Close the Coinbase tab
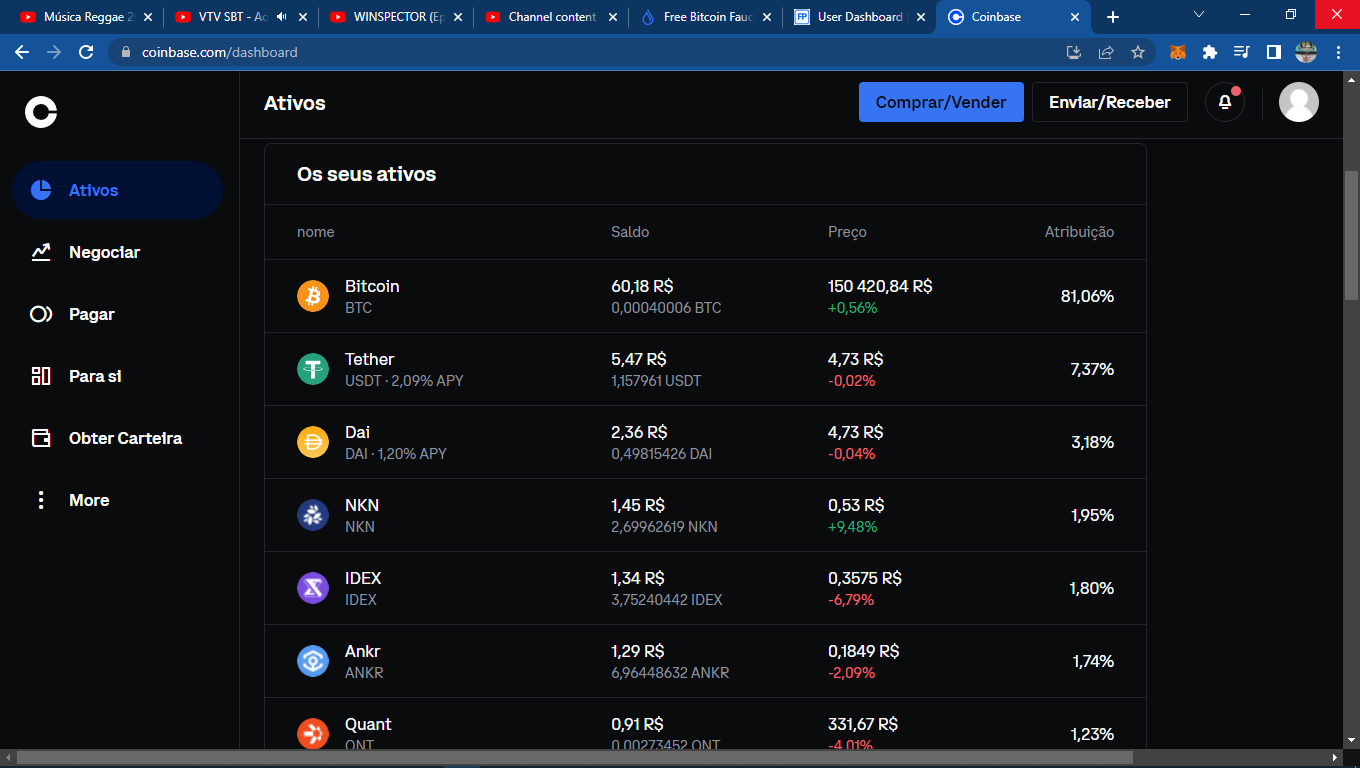This screenshot has height=768, width=1360. pos(1076,17)
